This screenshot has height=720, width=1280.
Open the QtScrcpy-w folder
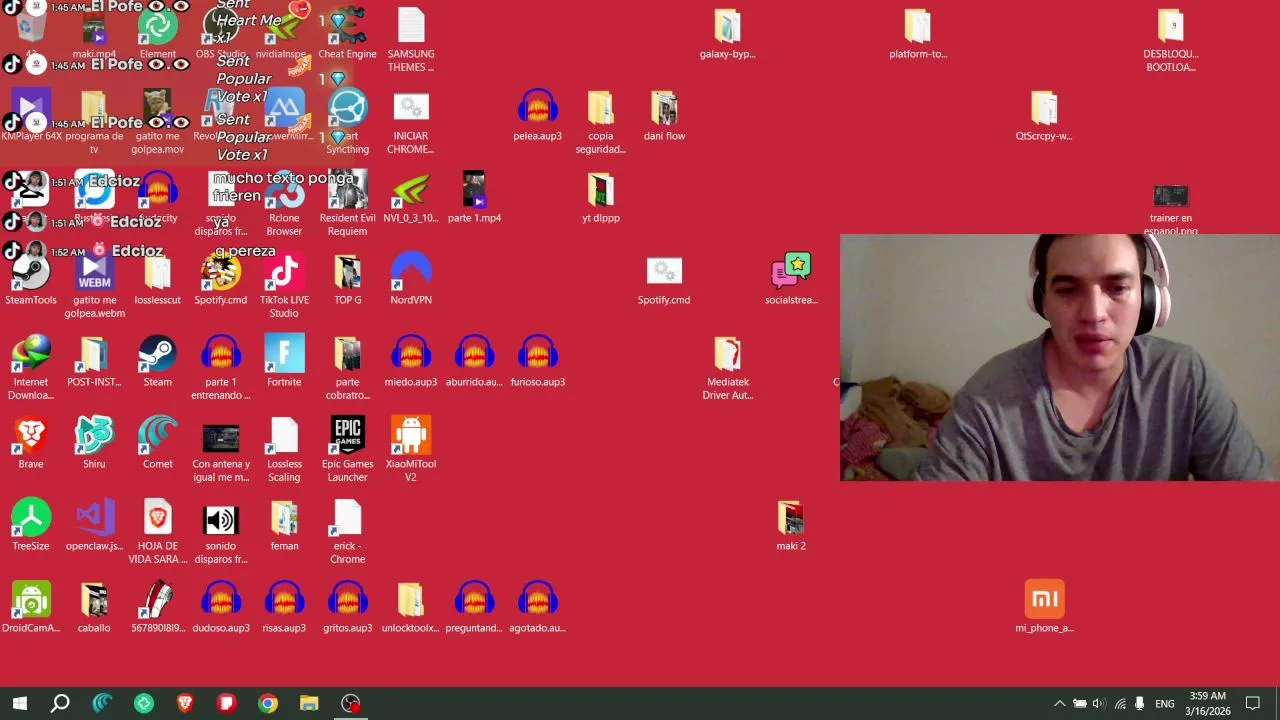pos(1044,115)
